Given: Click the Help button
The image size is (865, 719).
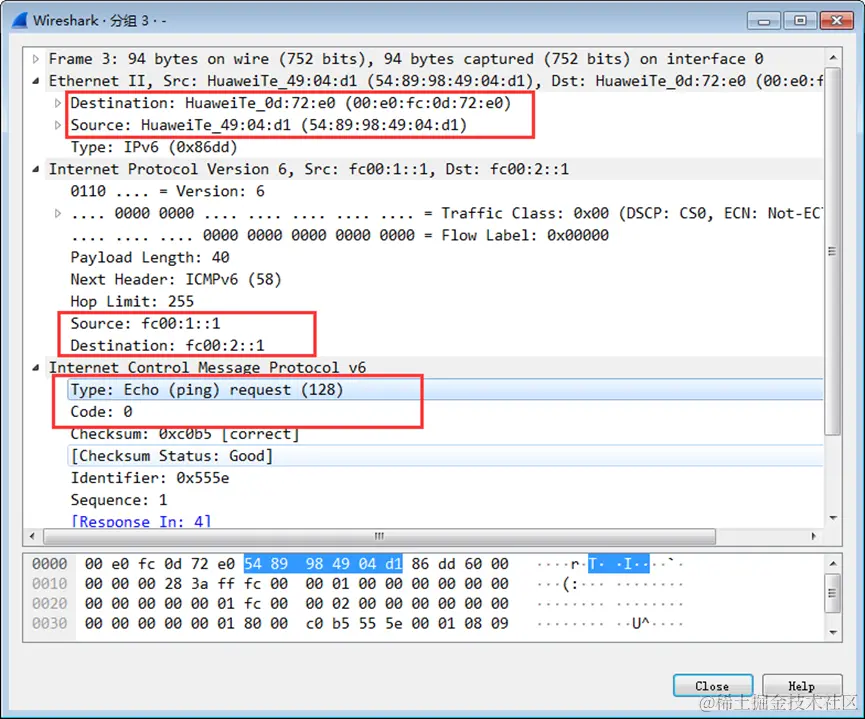Looking at the screenshot, I should coord(802,686).
